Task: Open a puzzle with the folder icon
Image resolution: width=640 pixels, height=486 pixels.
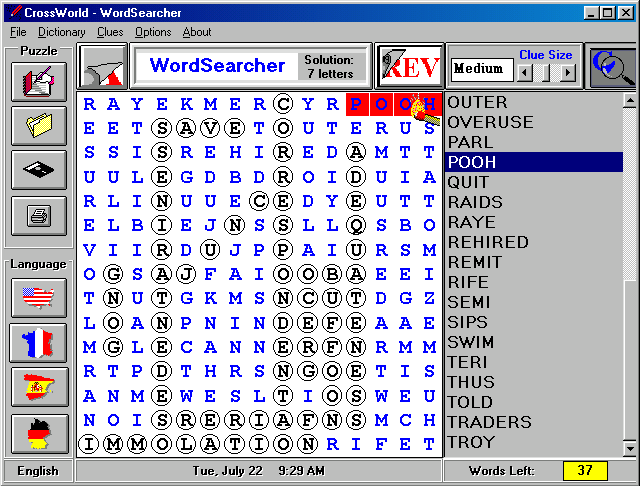Action: (x=39, y=126)
